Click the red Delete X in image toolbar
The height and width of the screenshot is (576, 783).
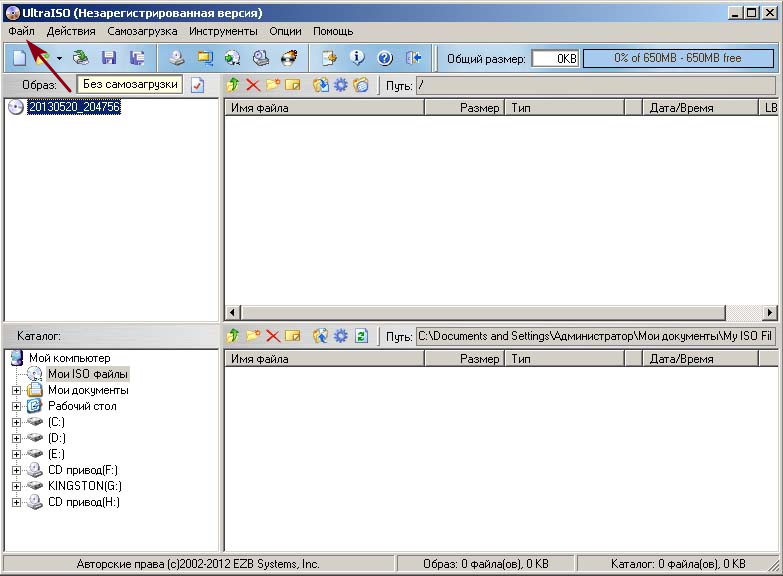pyautogui.click(x=253, y=85)
